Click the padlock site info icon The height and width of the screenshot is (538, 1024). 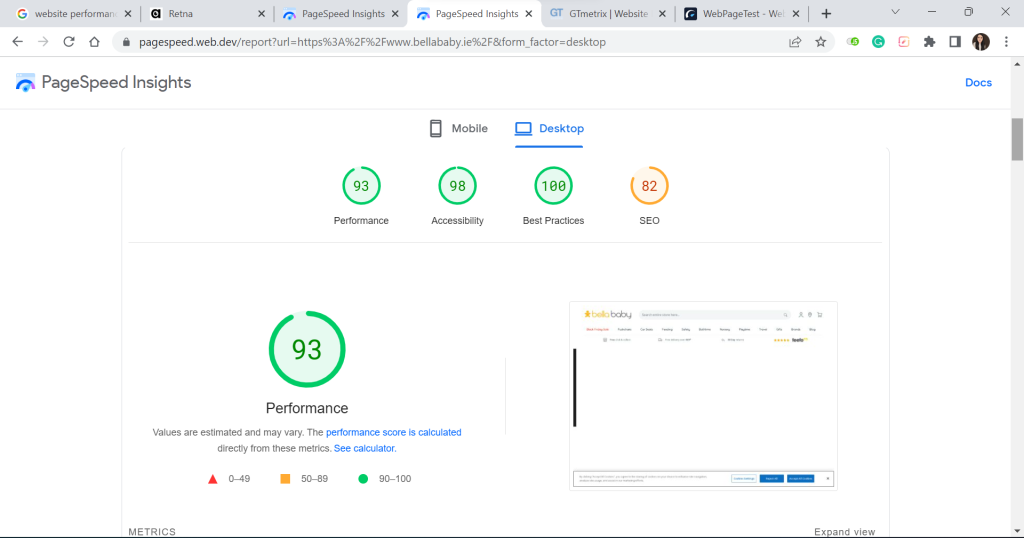(126, 42)
